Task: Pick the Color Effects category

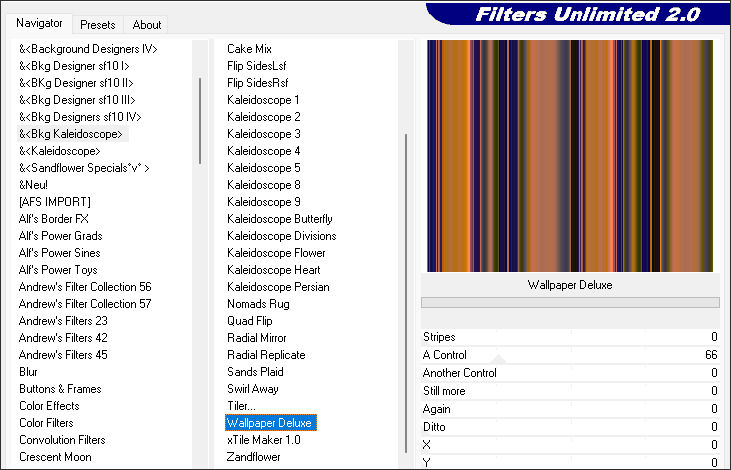Action: [49, 405]
